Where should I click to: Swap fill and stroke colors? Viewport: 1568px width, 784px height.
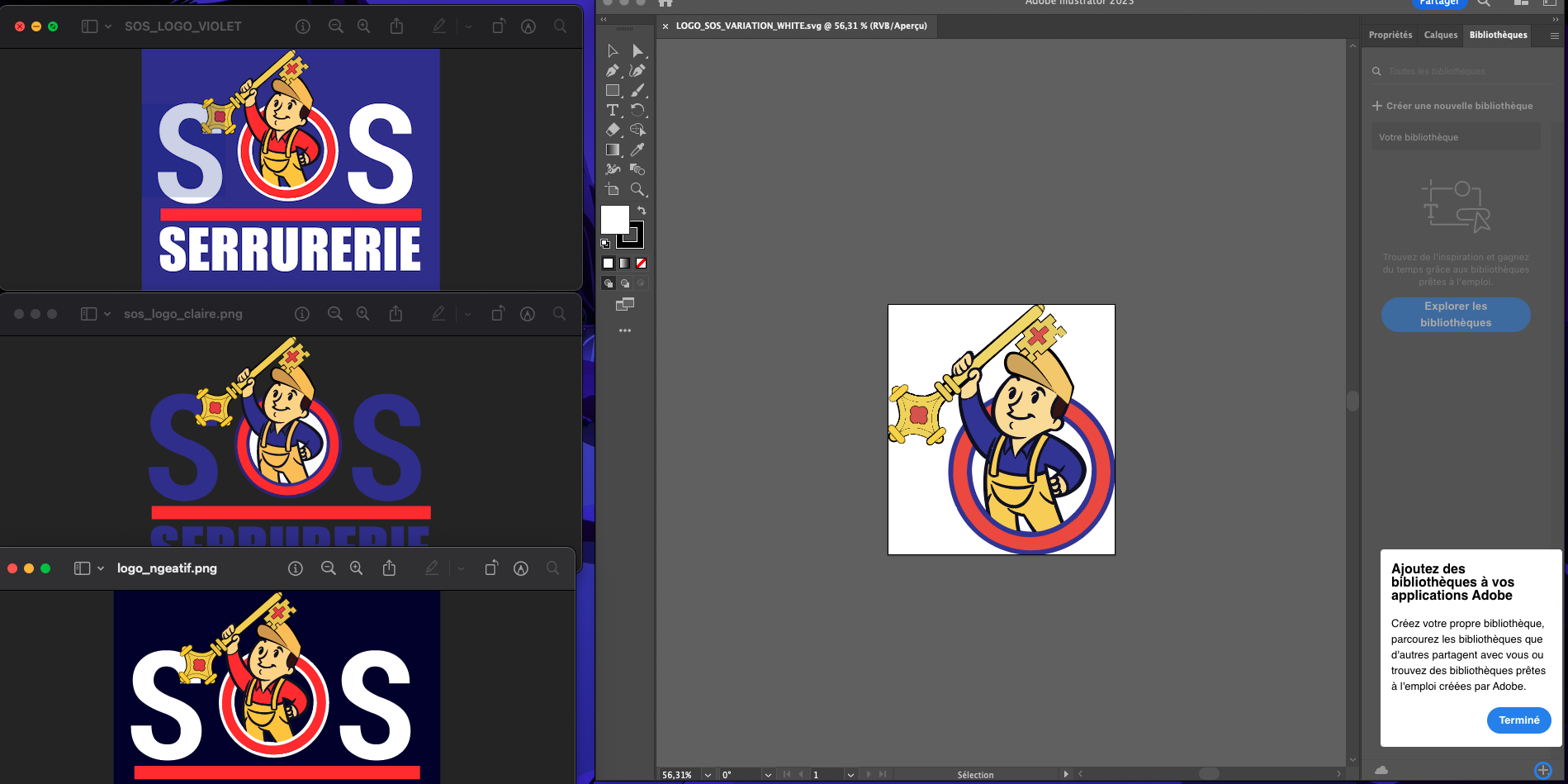point(642,211)
